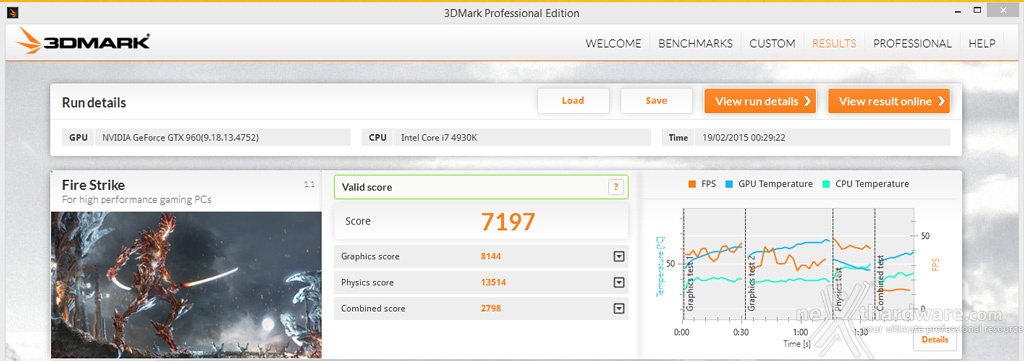Select the RESULTS tab
The height and width of the screenshot is (361, 1024).
pyautogui.click(x=834, y=44)
